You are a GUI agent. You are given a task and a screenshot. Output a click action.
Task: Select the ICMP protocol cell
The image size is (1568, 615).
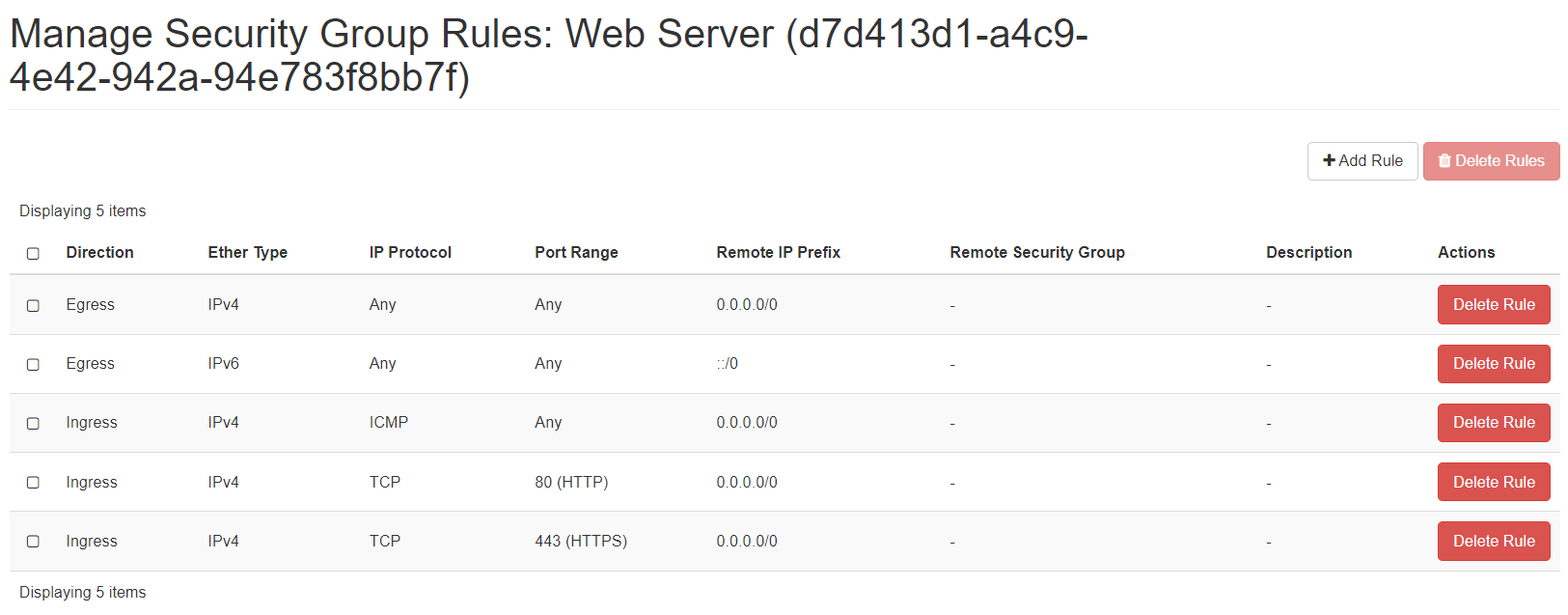[388, 422]
